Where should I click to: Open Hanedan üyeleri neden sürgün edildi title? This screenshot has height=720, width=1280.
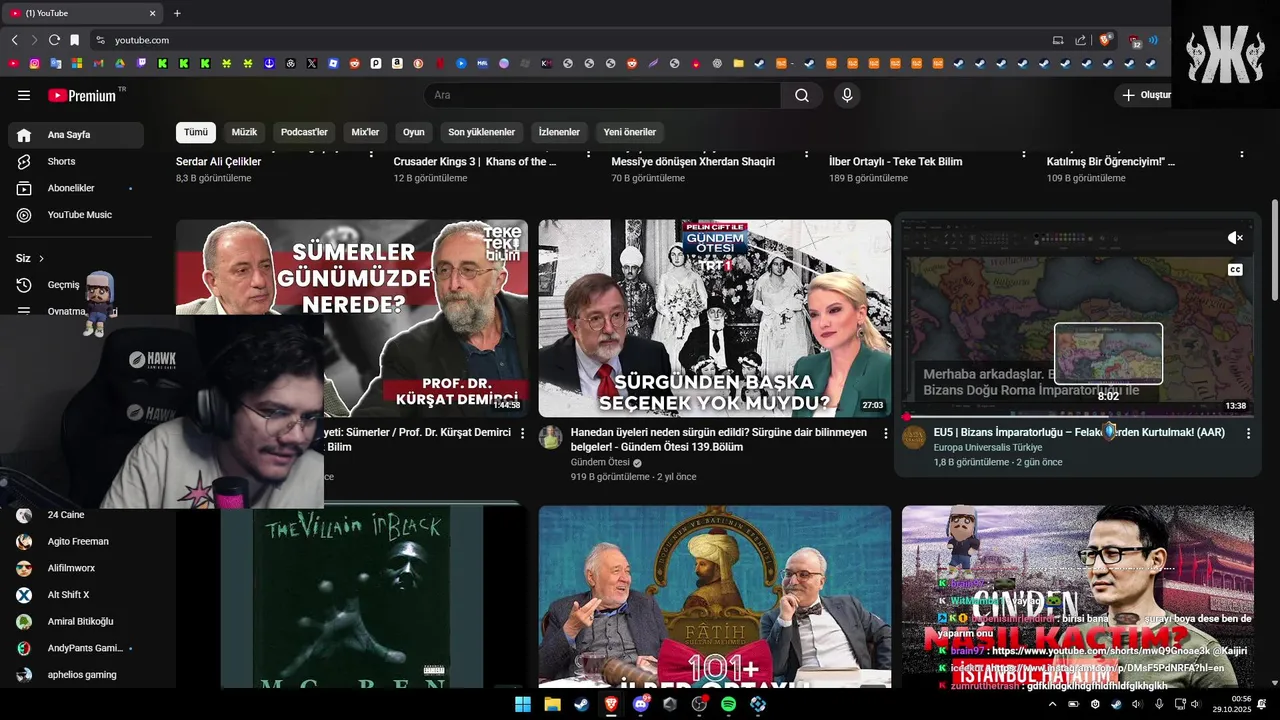[719, 440]
